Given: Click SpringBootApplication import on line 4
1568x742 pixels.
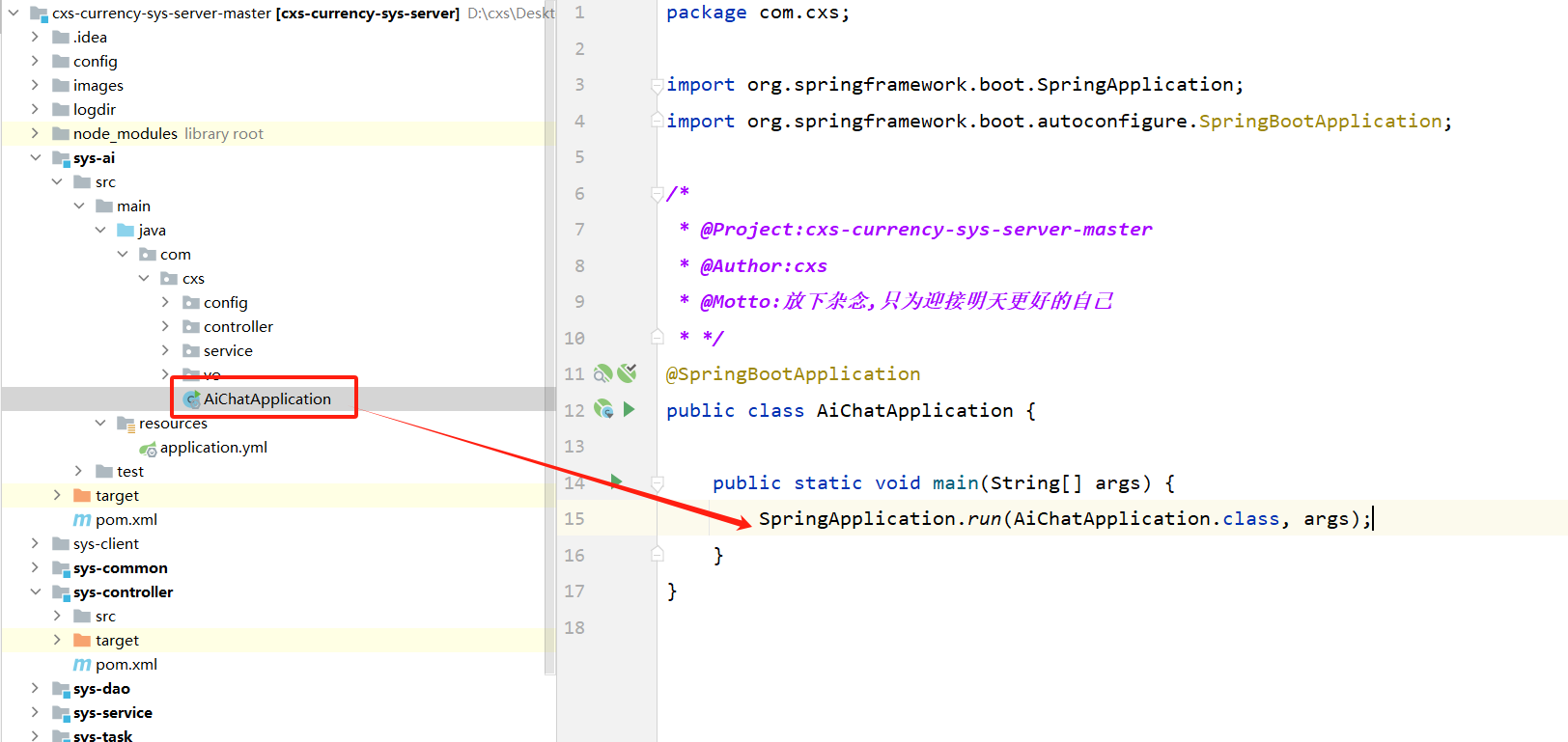Looking at the screenshot, I should click(x=1320, y=122).
